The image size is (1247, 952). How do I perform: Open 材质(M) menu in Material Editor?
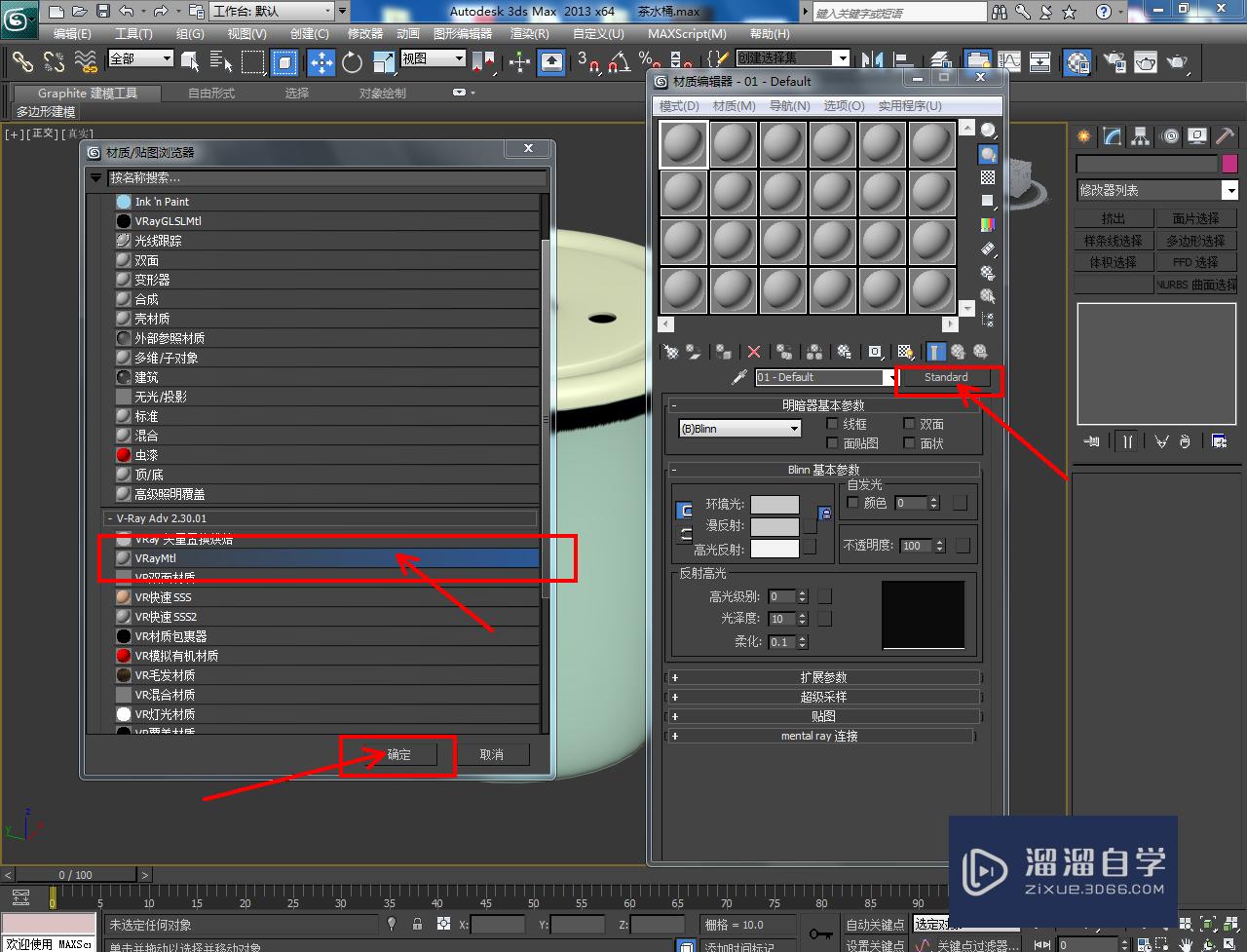735,105
